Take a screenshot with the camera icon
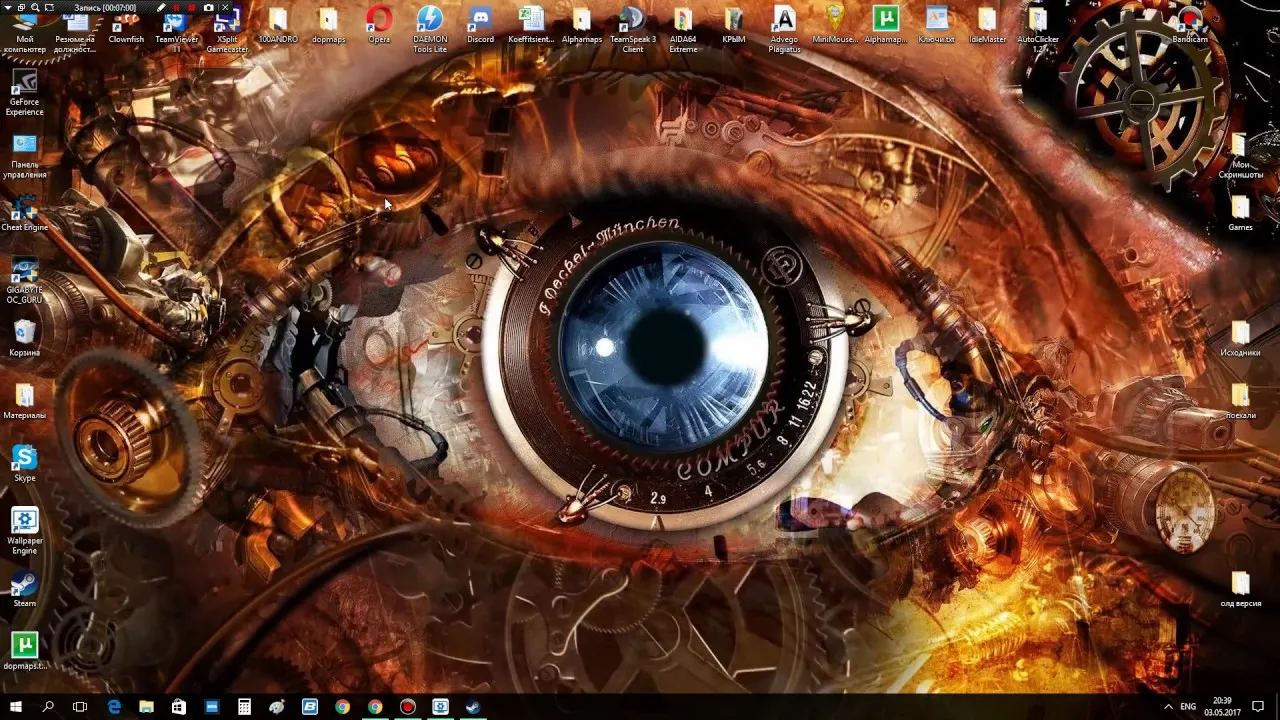 click(x=208, y=7)
